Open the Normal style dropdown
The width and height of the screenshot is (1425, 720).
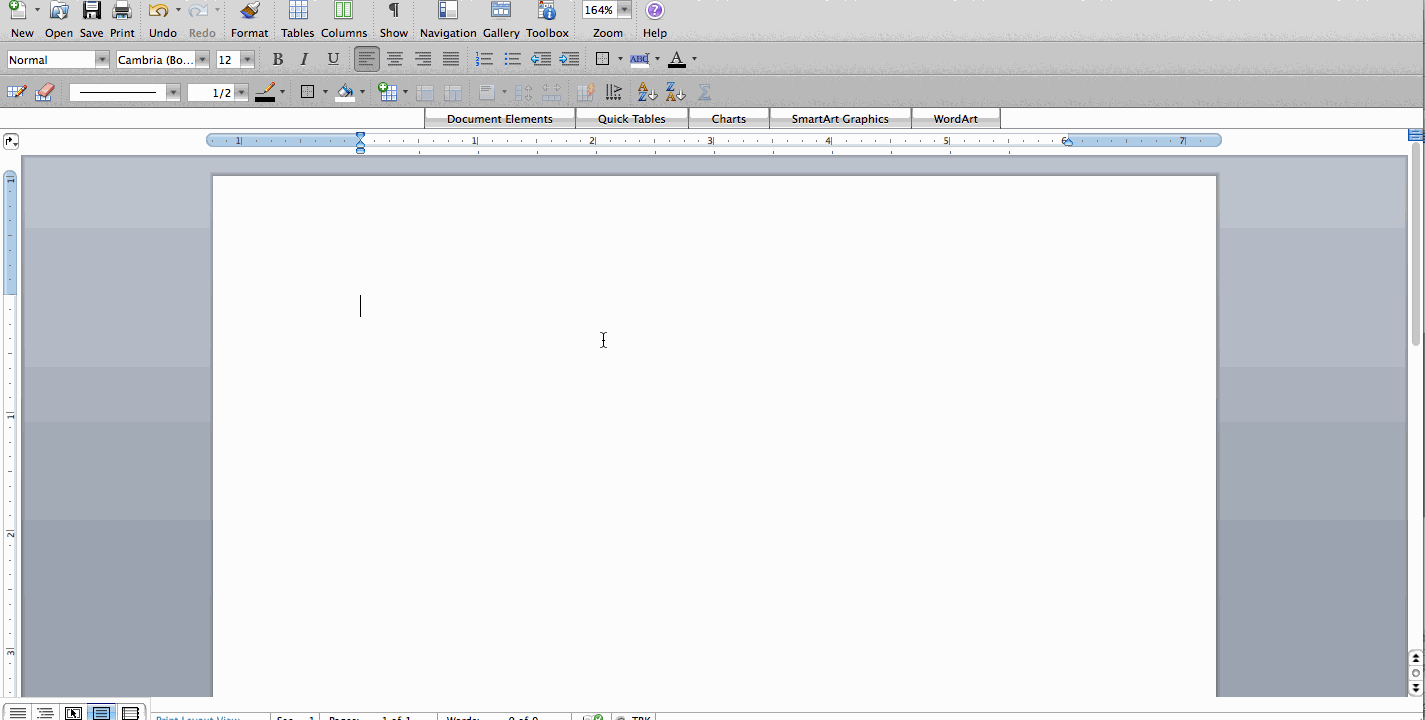(x=101, y=60)
